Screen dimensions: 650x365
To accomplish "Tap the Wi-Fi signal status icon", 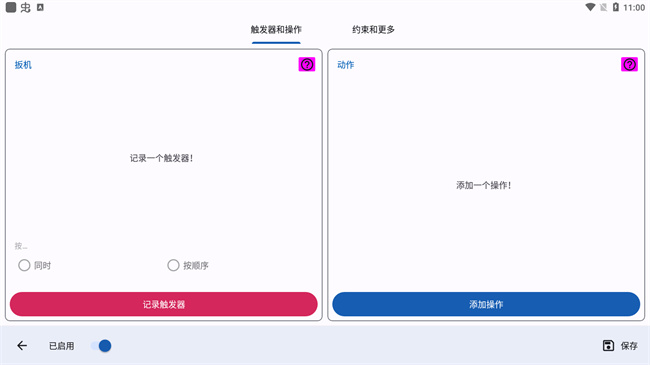I will (x=590, y=7).
